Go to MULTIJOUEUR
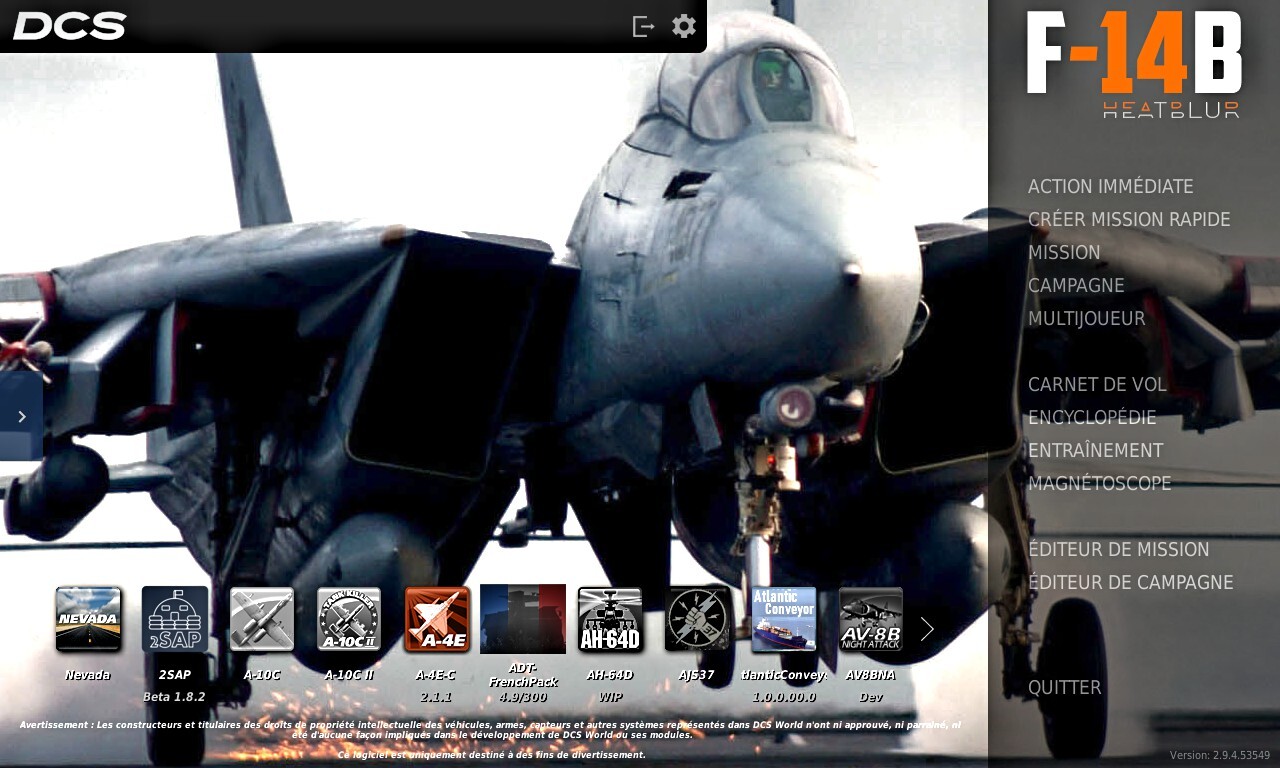1280x768 pixels. [1087, 319]
